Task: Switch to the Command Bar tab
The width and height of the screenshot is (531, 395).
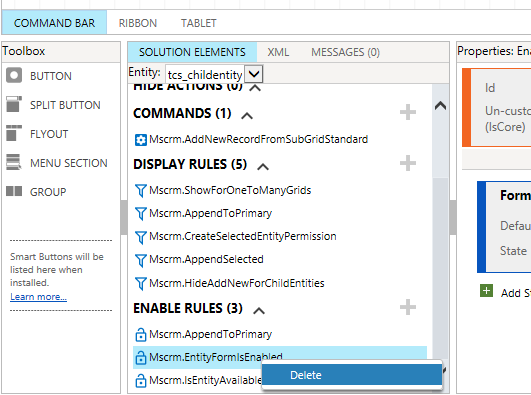Action: (x=54, y=23)
